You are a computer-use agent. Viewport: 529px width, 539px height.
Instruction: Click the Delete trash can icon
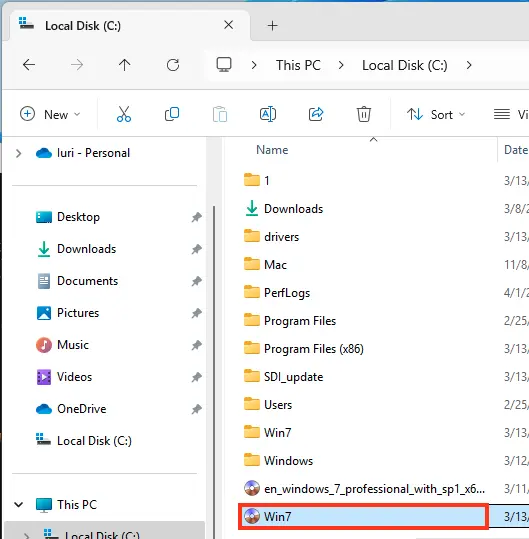coord(364,114)
